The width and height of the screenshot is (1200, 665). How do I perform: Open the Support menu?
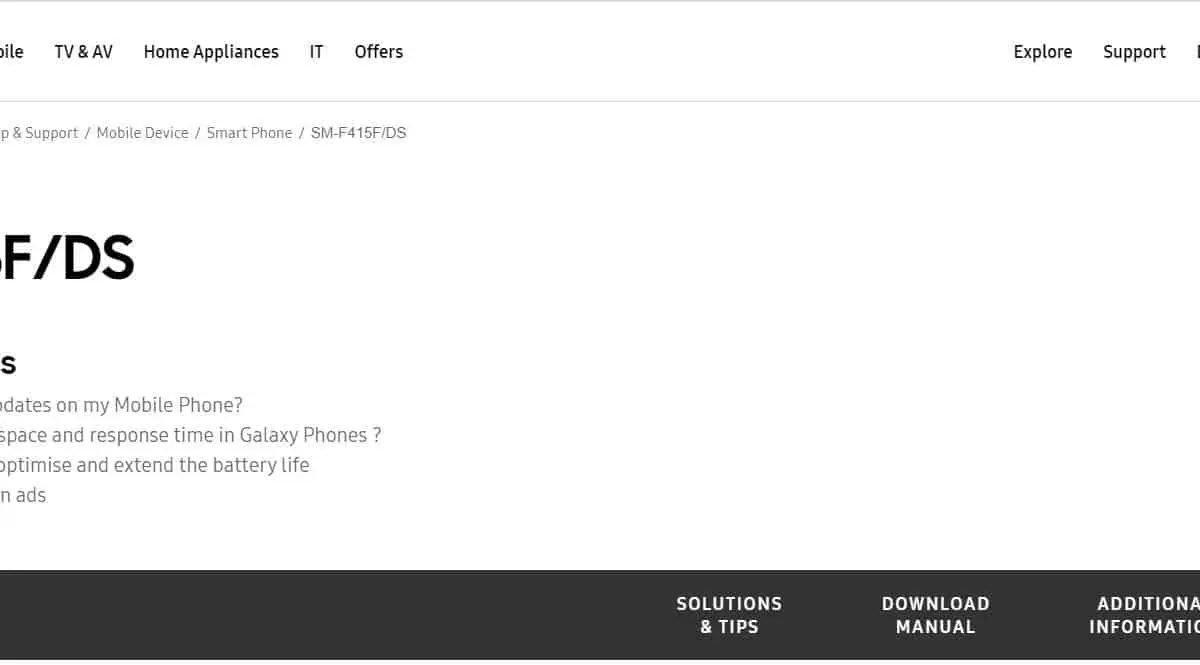click(x=1134, y=52)
